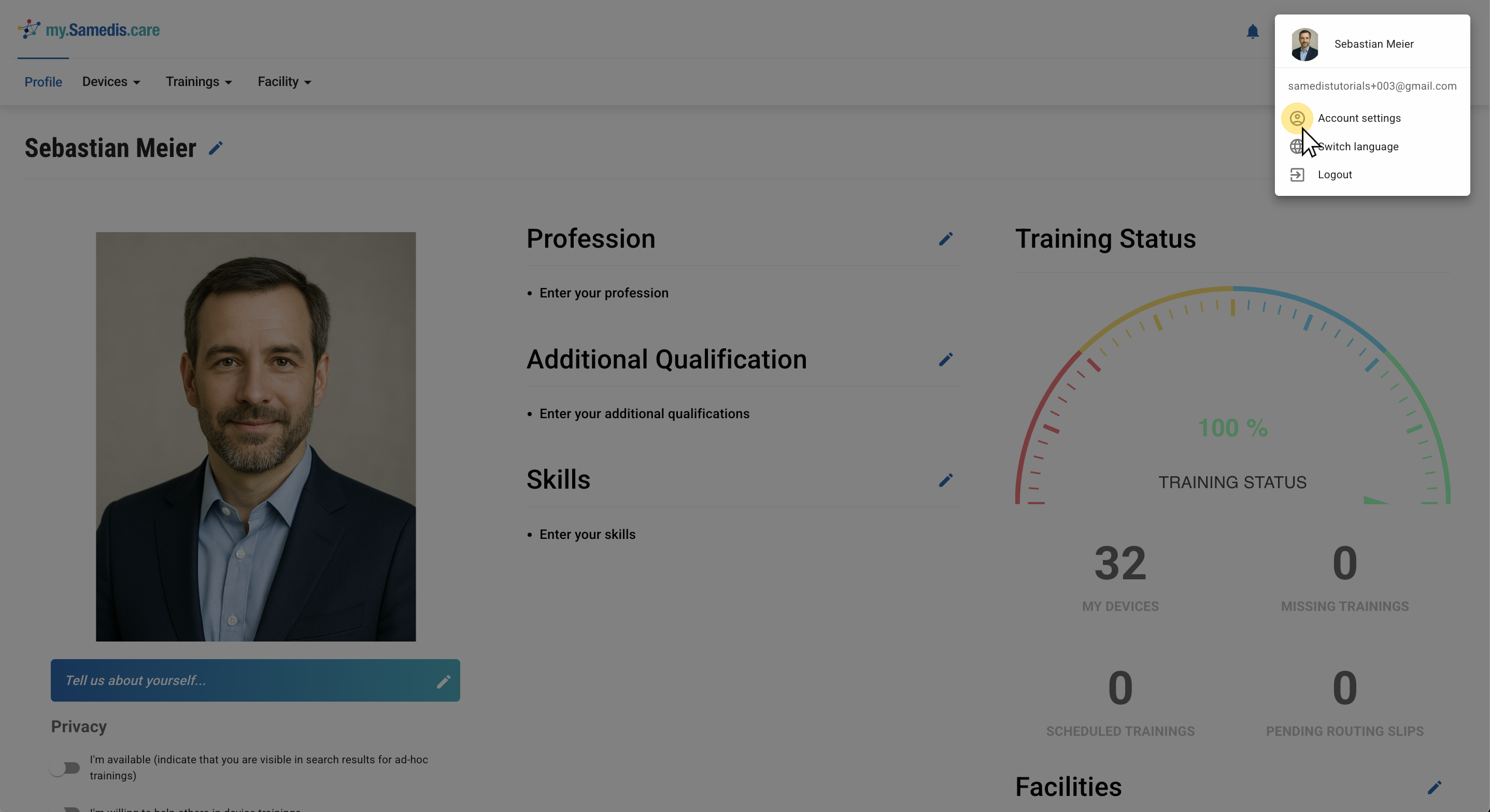Viewport: 1490px width, 812px height.
Task: Select Account settings from the user menu
Action: pyautogui.click(x=1359, y=118)
